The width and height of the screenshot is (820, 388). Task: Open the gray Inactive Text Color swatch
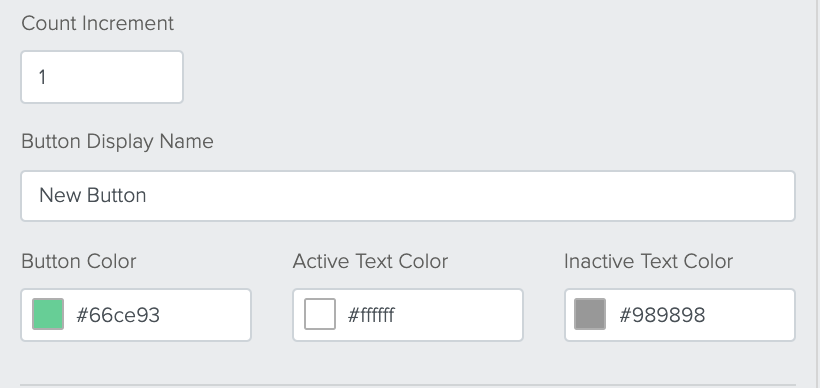click(590, 314)
